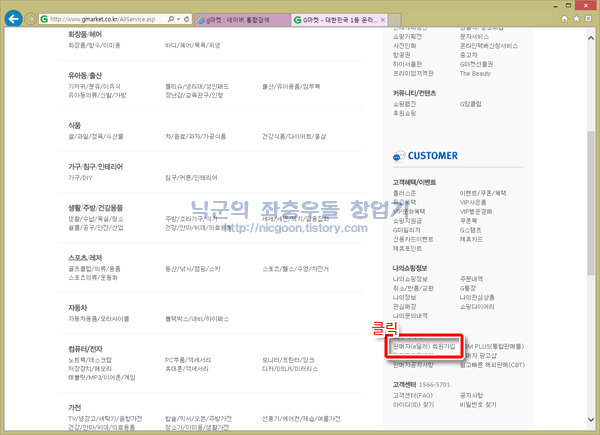Click the scrollbar down arrow
This screenshot has height=435, width=600.
point(590,420)
